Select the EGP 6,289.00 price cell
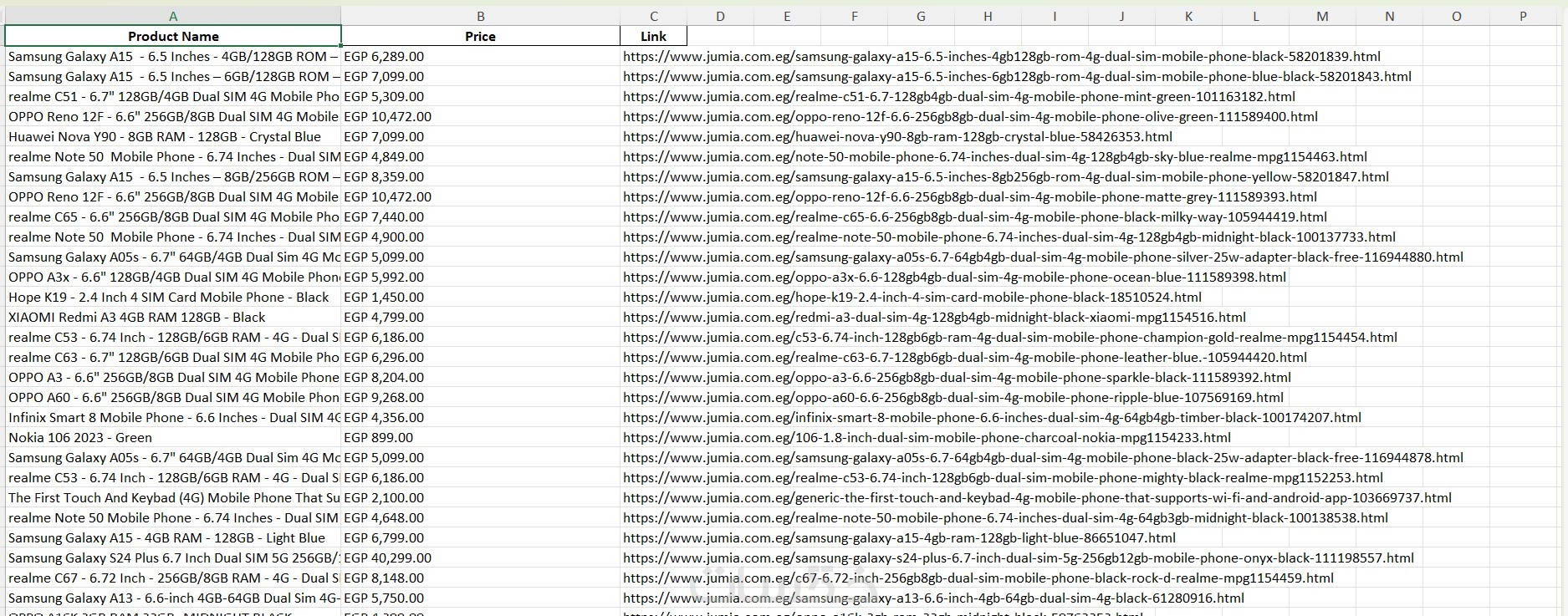This screenshot has width=1568, height=616. [481, 56]
